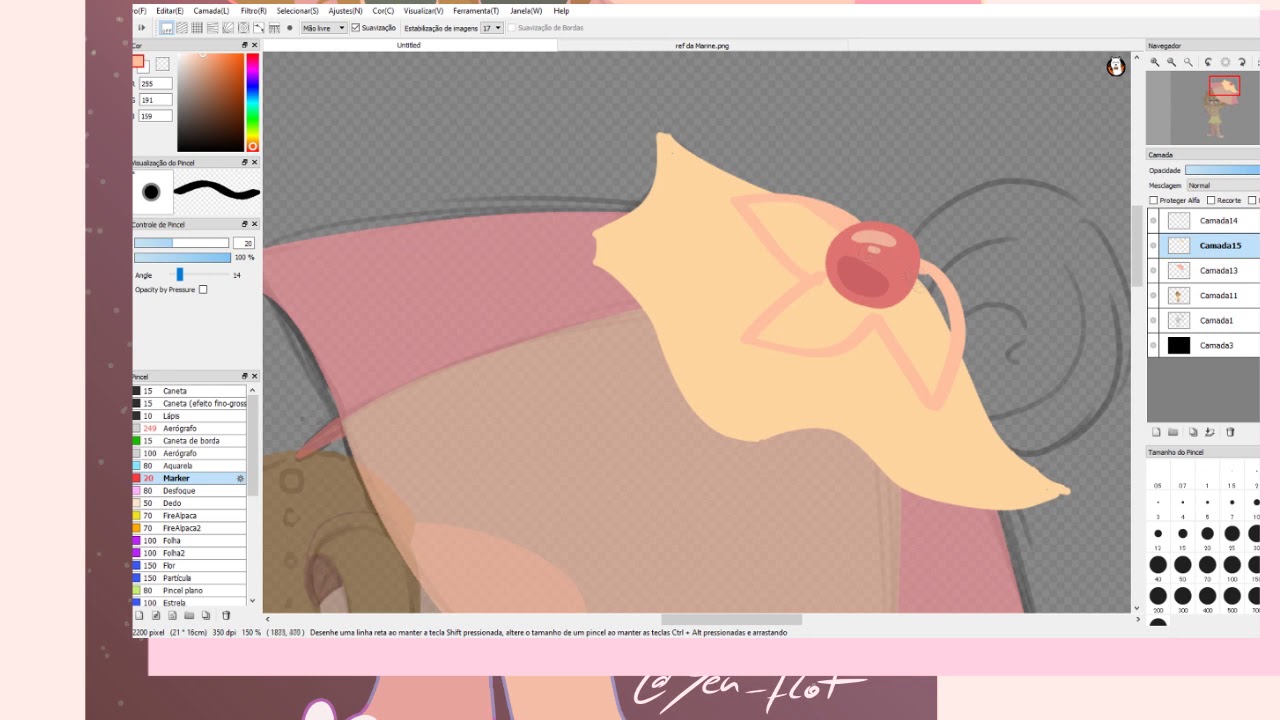Enable Proteger Alfa checkbox
Screen dimensions: 1280x720
[1154, 200]
